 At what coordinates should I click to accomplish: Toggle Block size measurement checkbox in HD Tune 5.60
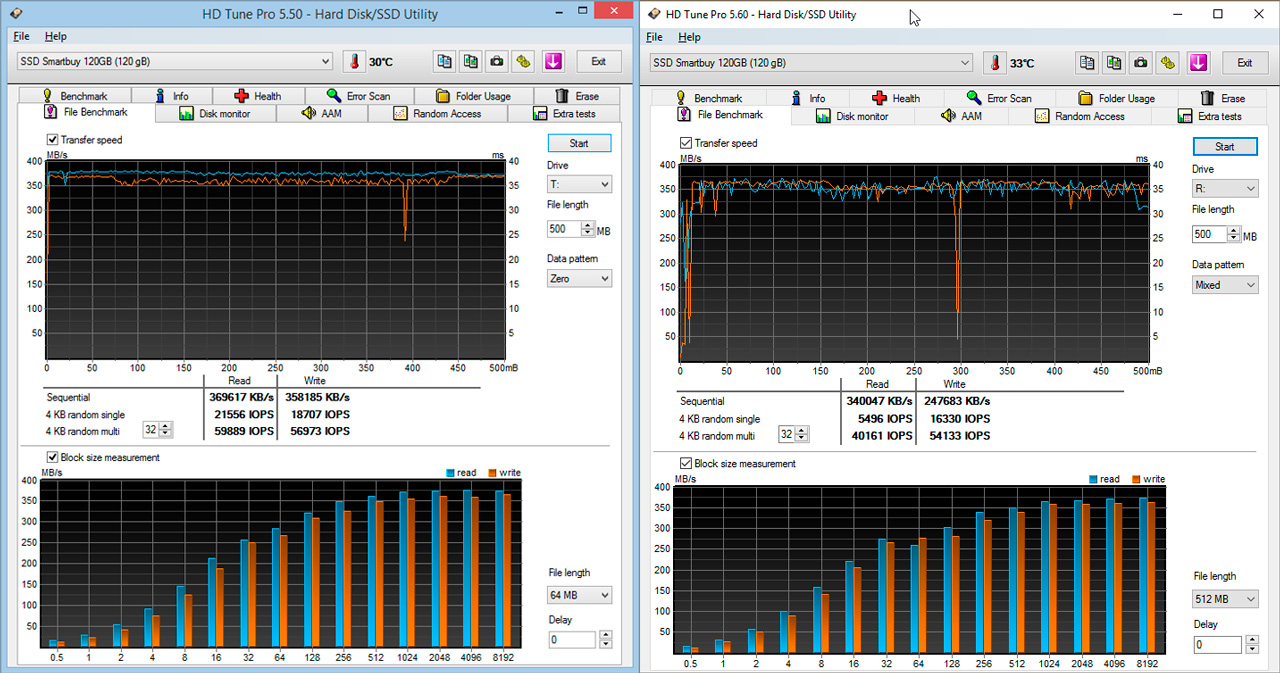686,464
